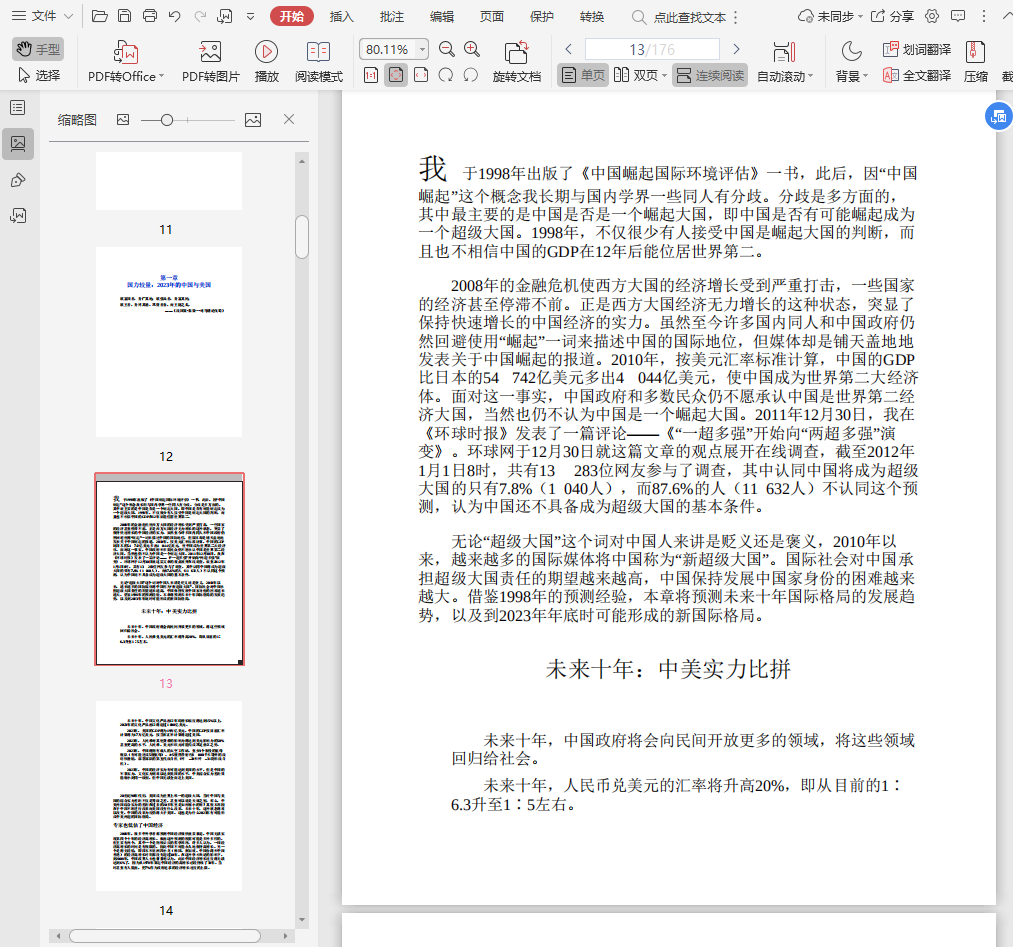Screen dimensions: 1013x947
Task: Click the 划词翻译 word translate button
Action: [x=917, y=49]
